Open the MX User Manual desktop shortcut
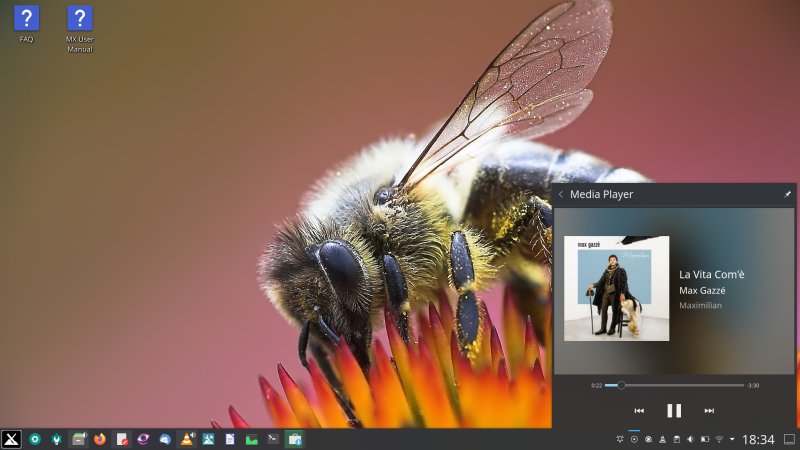This screenshot has width=800, height=450. [x=80, y=29]
